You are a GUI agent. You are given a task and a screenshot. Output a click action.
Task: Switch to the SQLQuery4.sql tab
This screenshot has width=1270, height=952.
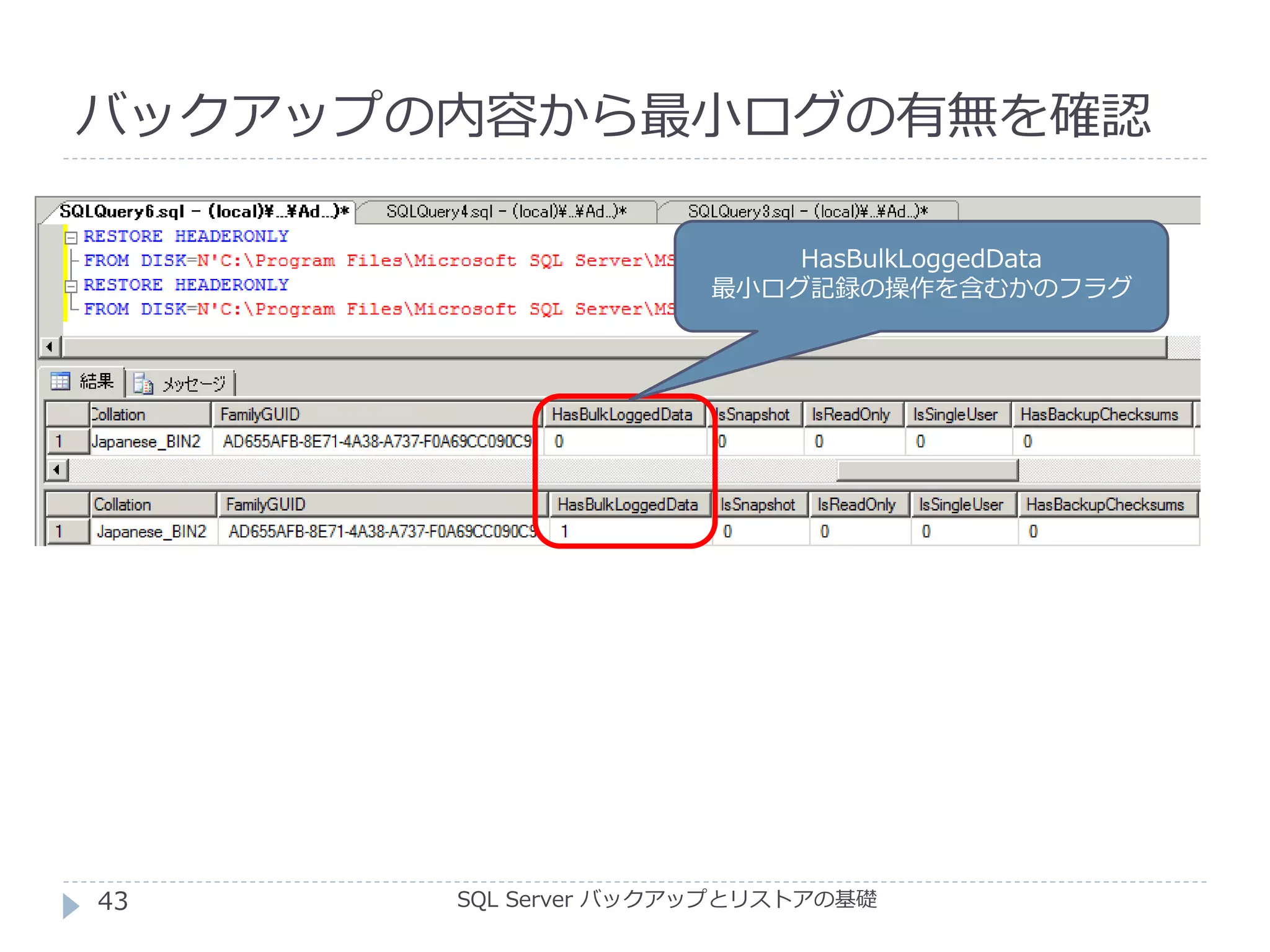pos(506,211)
